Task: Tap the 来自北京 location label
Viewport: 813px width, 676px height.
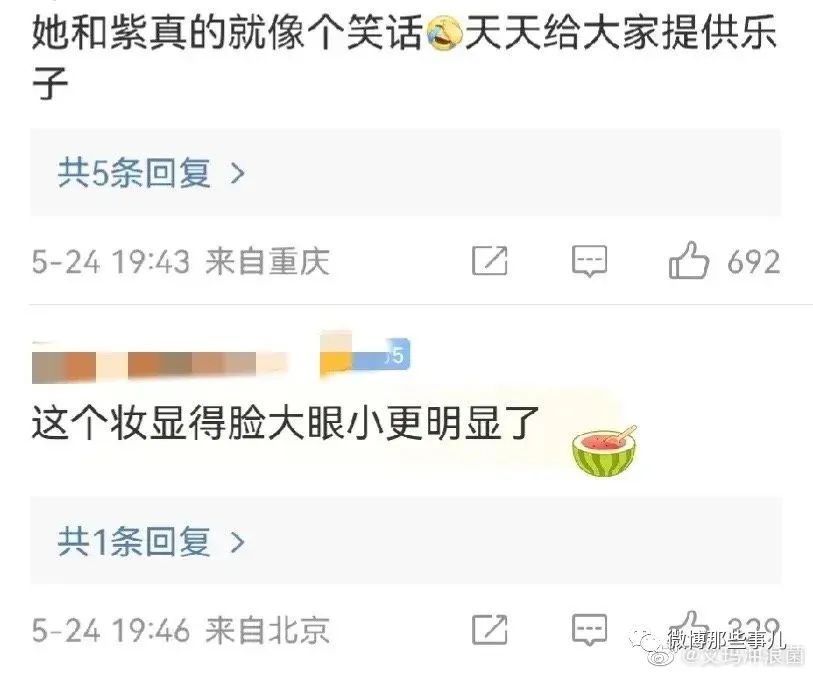Action: pos(268,630)
